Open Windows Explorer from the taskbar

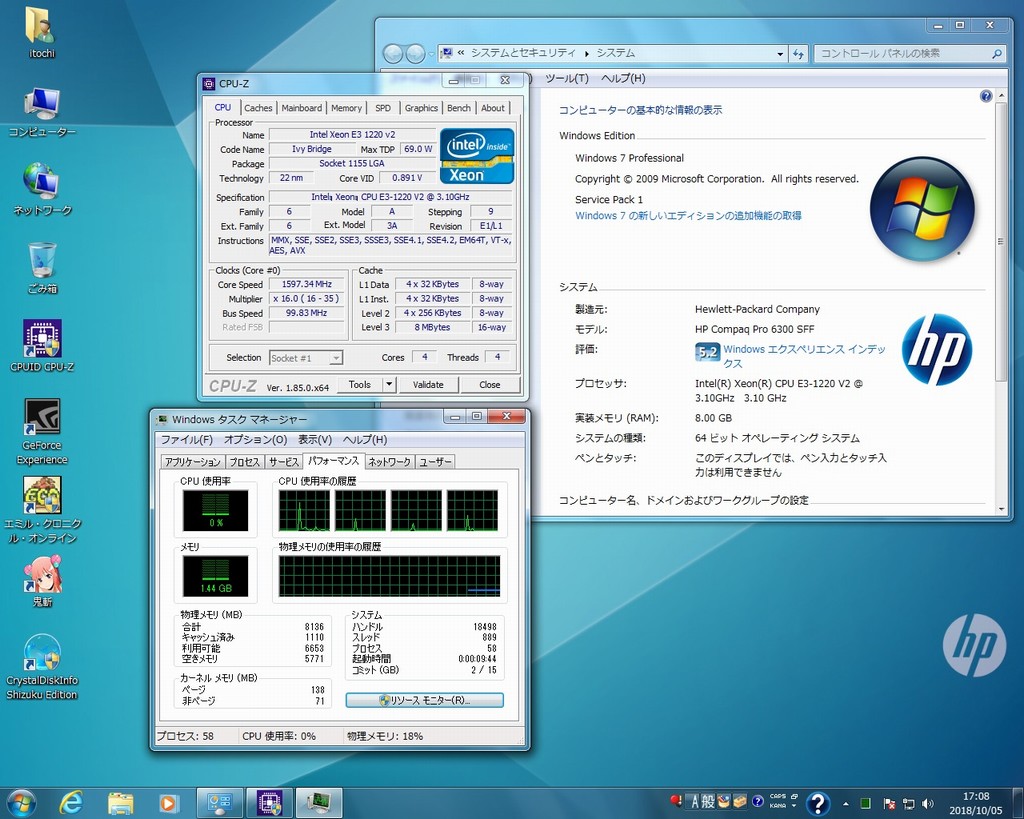pos(120,803)
